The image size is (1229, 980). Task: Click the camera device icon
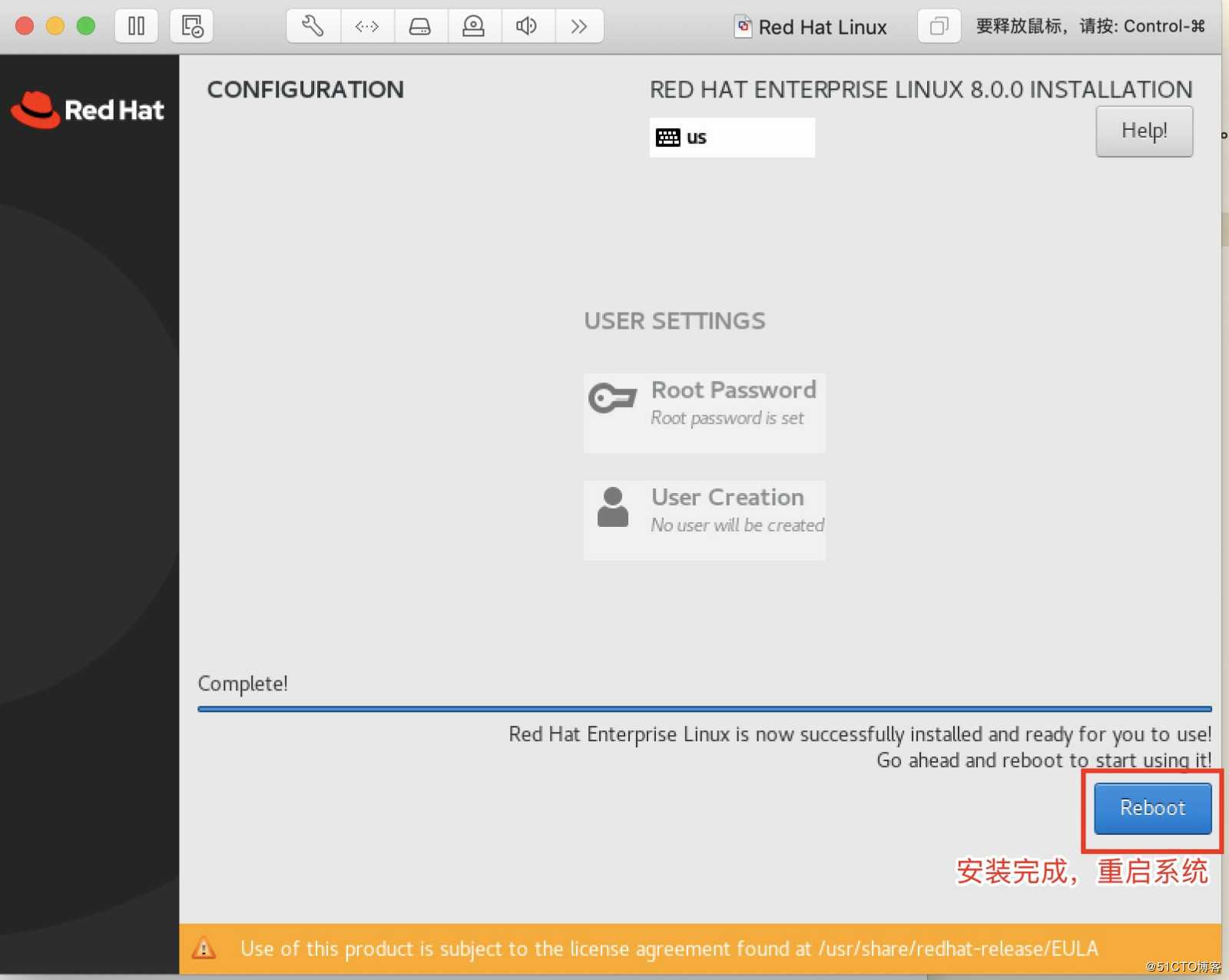[474, 26]
